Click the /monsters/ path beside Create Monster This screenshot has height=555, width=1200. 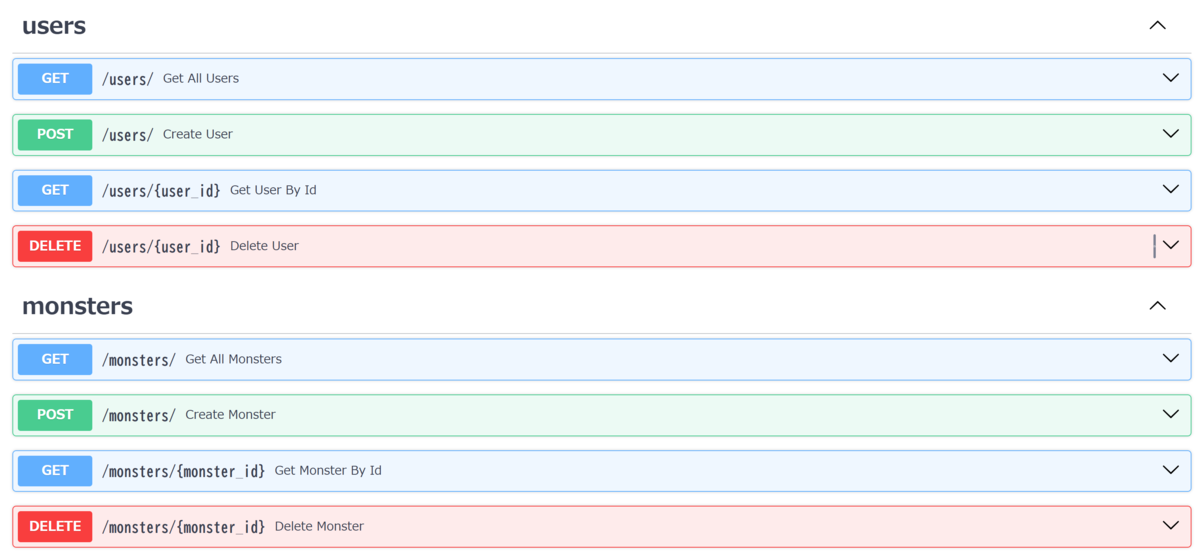(x=139, y=415)
